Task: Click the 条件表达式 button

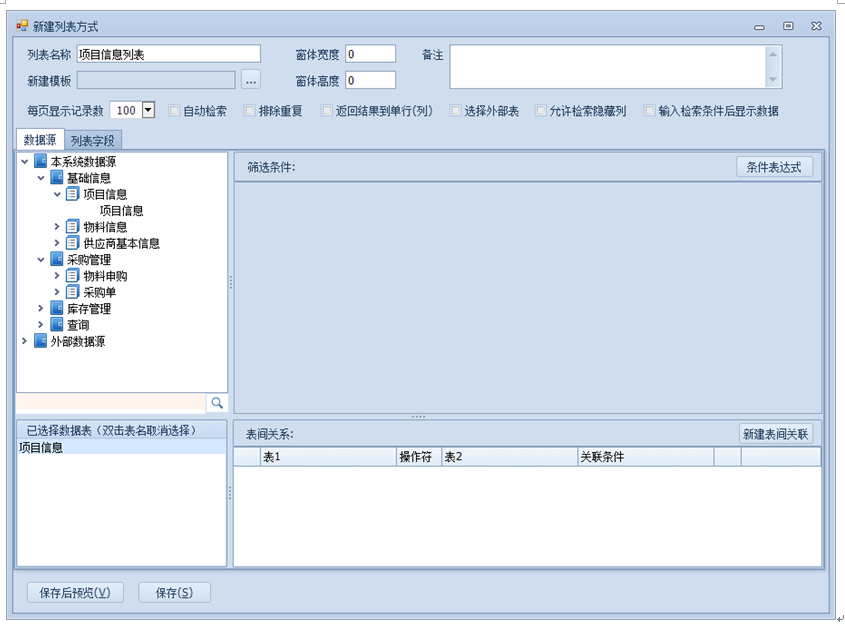Action: (x=774, y=167)
